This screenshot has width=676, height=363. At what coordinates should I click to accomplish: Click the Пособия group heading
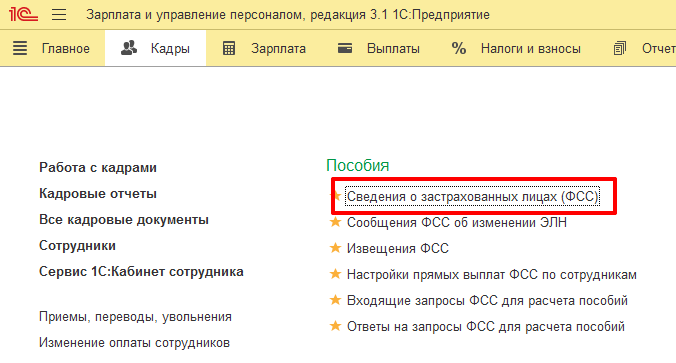pyautogui.click(x=358, y=165)
